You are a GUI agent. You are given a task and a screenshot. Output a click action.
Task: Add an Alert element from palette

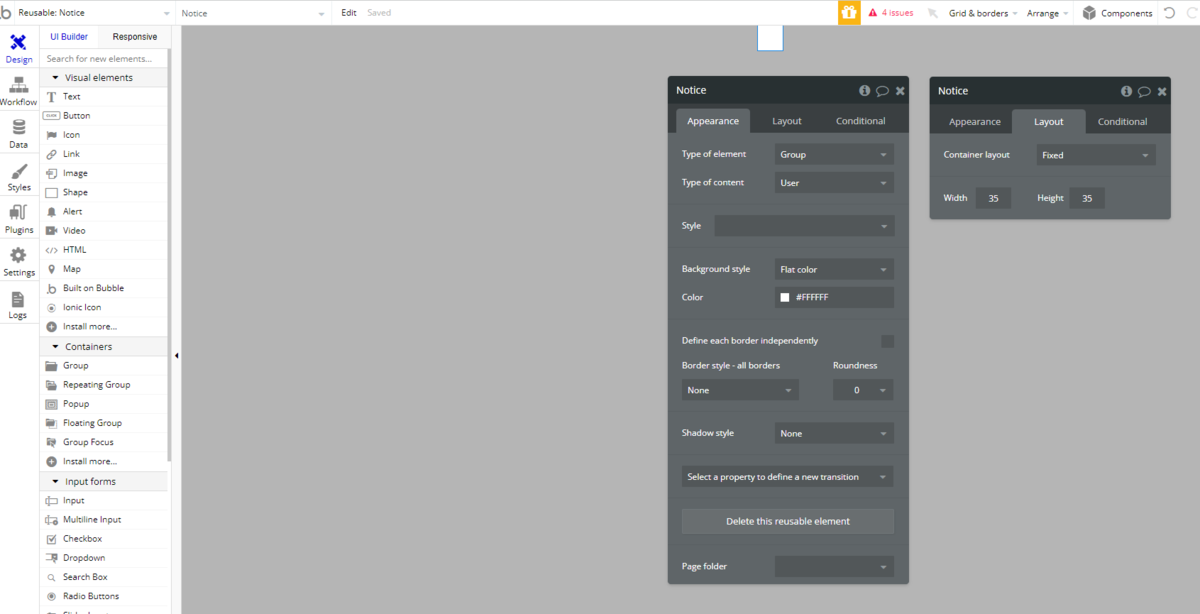105,211
